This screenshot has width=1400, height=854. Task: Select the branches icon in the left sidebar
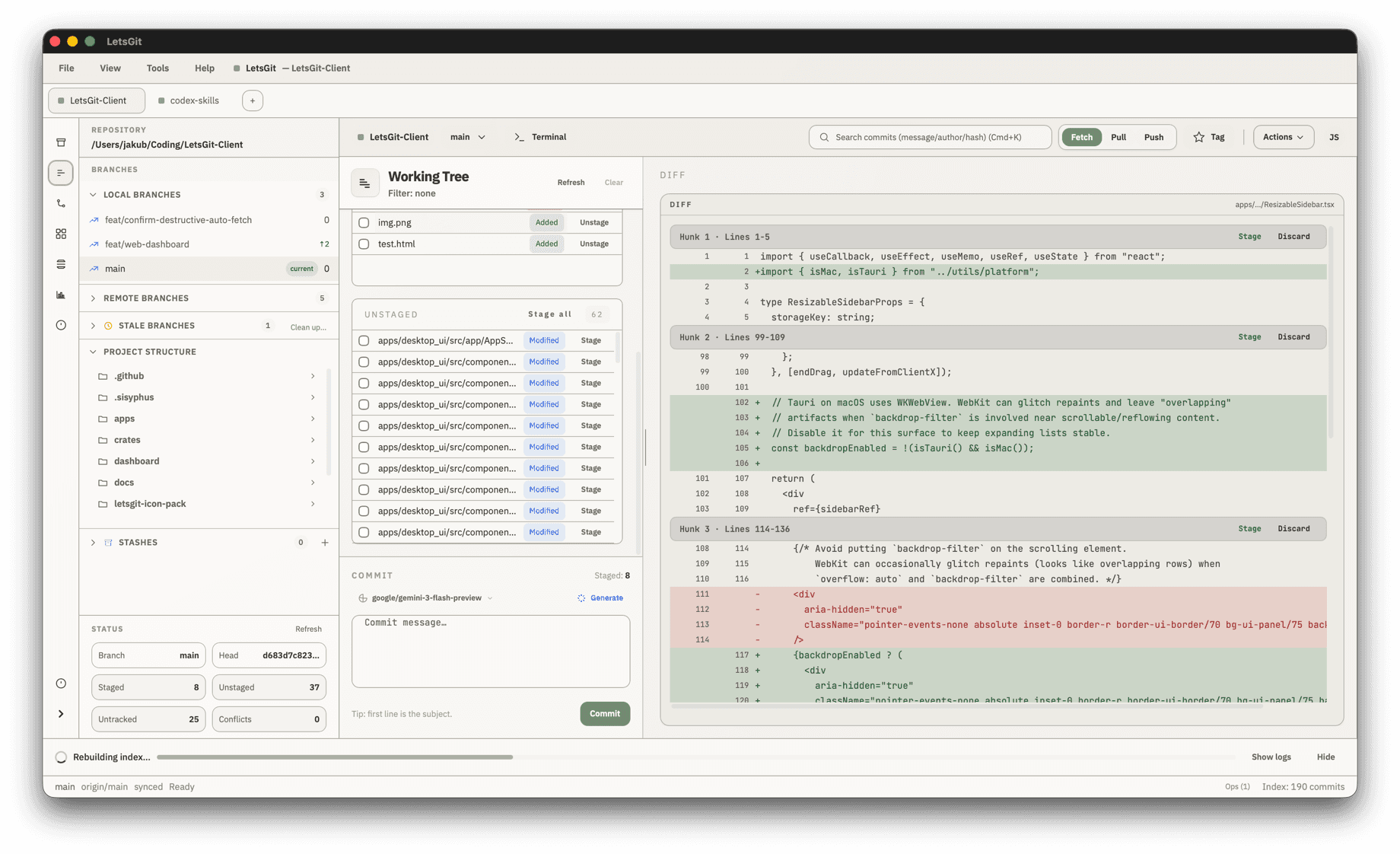[x=61, y=203]
